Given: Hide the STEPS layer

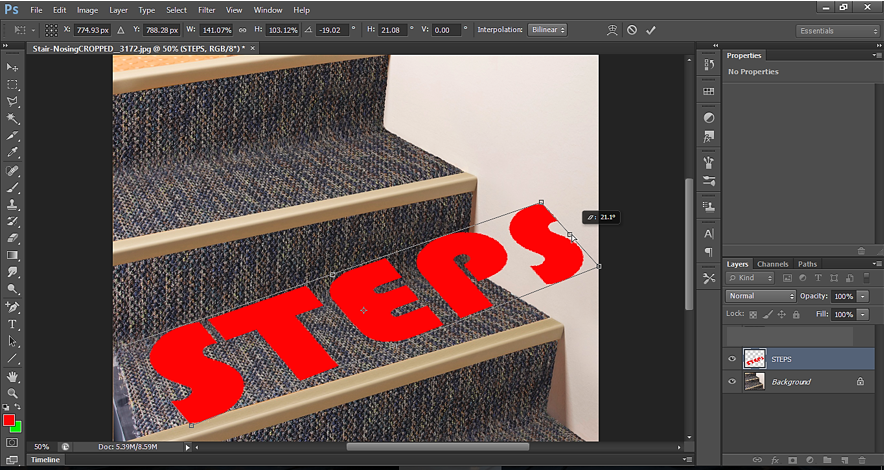Looking at the screenshot, I should (732, 359).
